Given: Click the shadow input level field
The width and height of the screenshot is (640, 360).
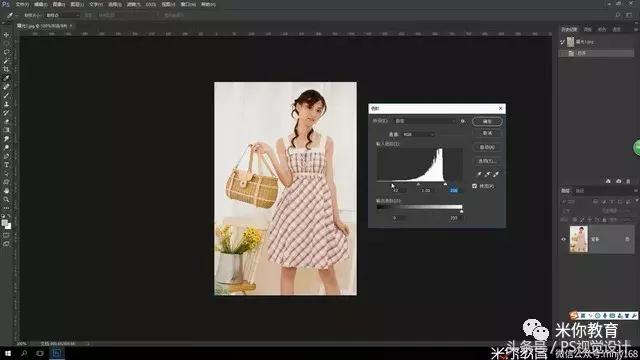Looking at the screenshot, I should (x=398, y=191).
